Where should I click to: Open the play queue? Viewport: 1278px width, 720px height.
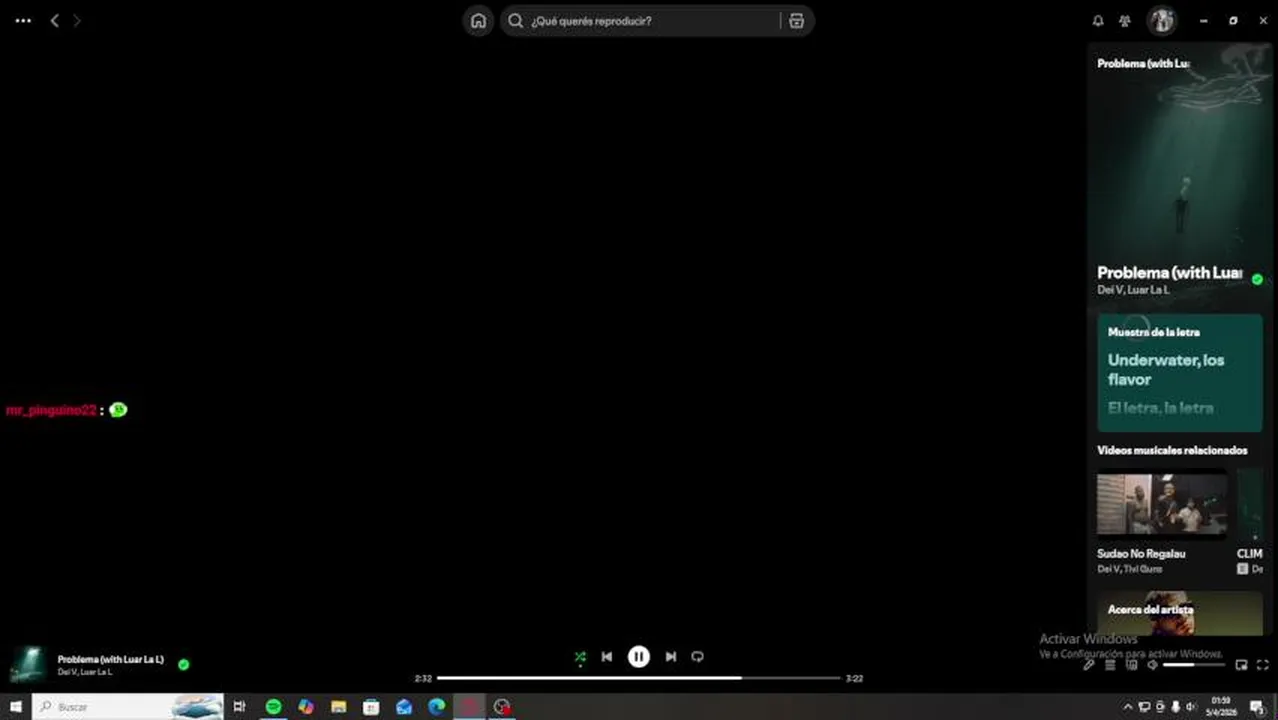click(1110, 665)
